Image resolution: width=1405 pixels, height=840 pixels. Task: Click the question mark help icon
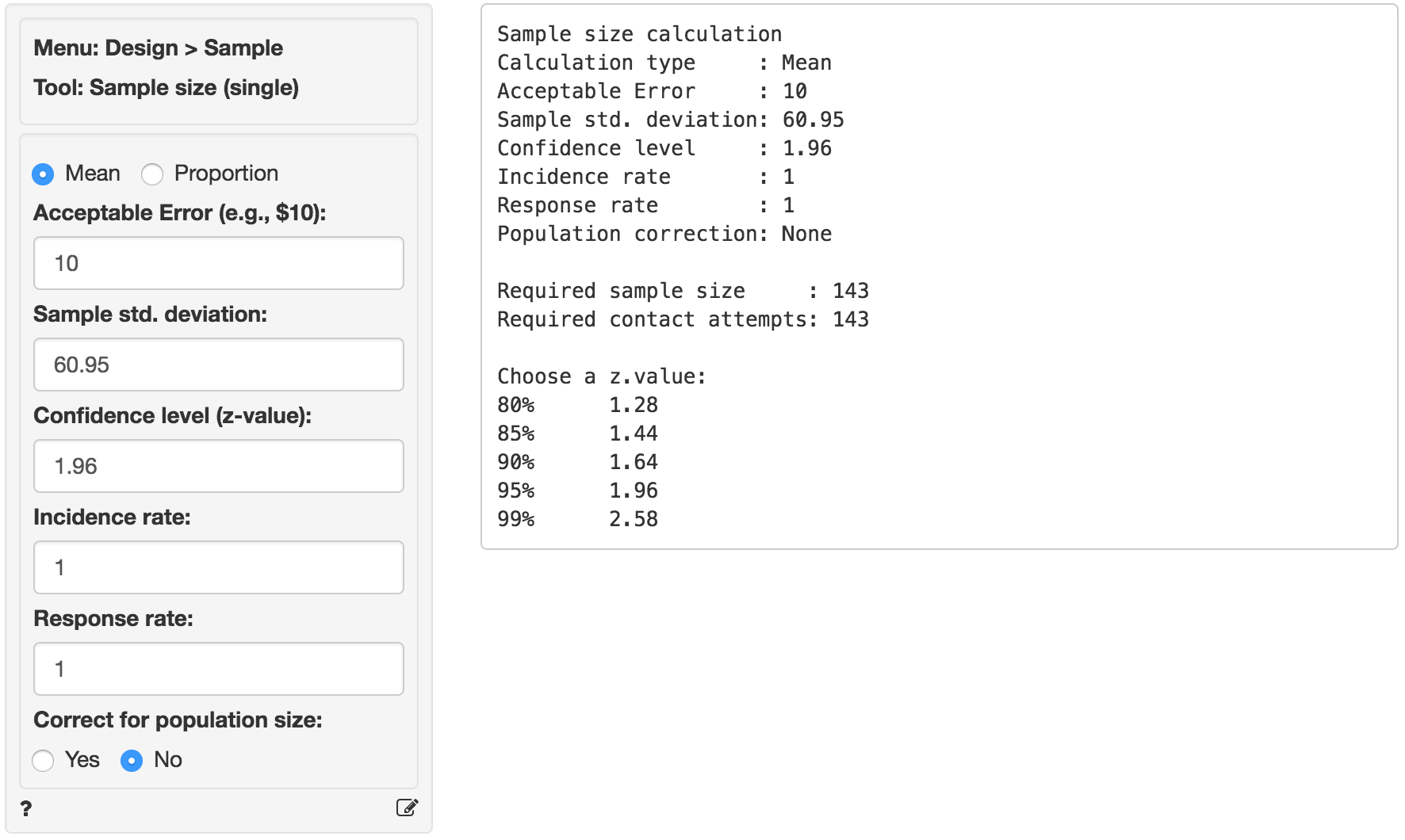click(26, 808)
